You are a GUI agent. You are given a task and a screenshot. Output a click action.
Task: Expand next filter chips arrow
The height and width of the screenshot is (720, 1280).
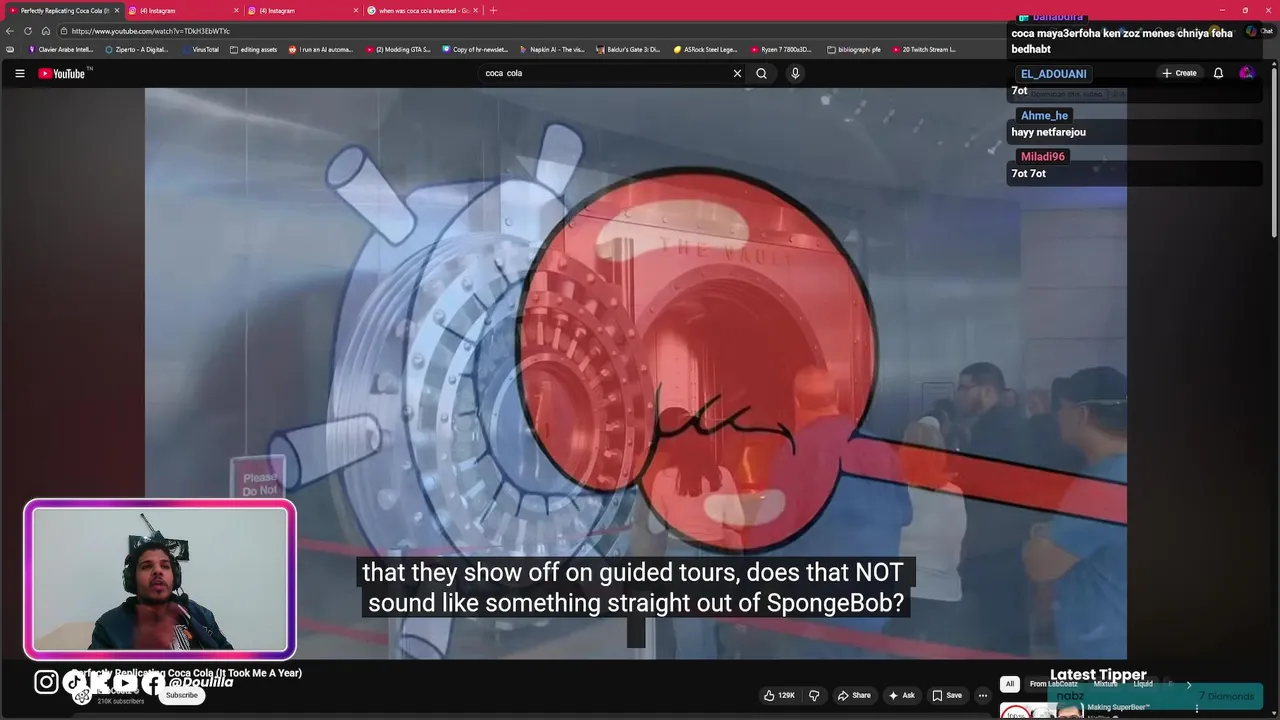1188,685
